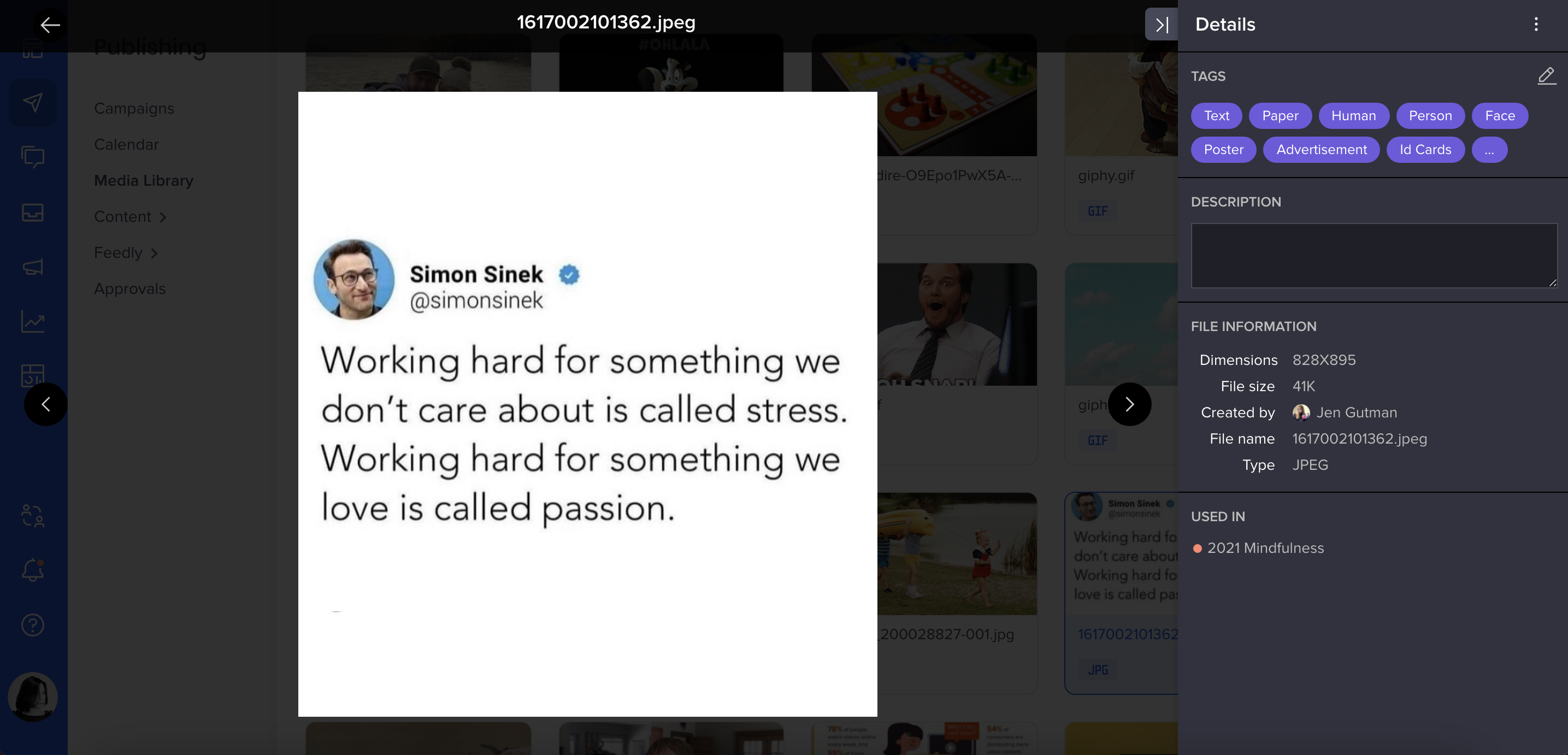Open the Publishing paper plane icon
The image size is (1568, 755).
point(33,102)
